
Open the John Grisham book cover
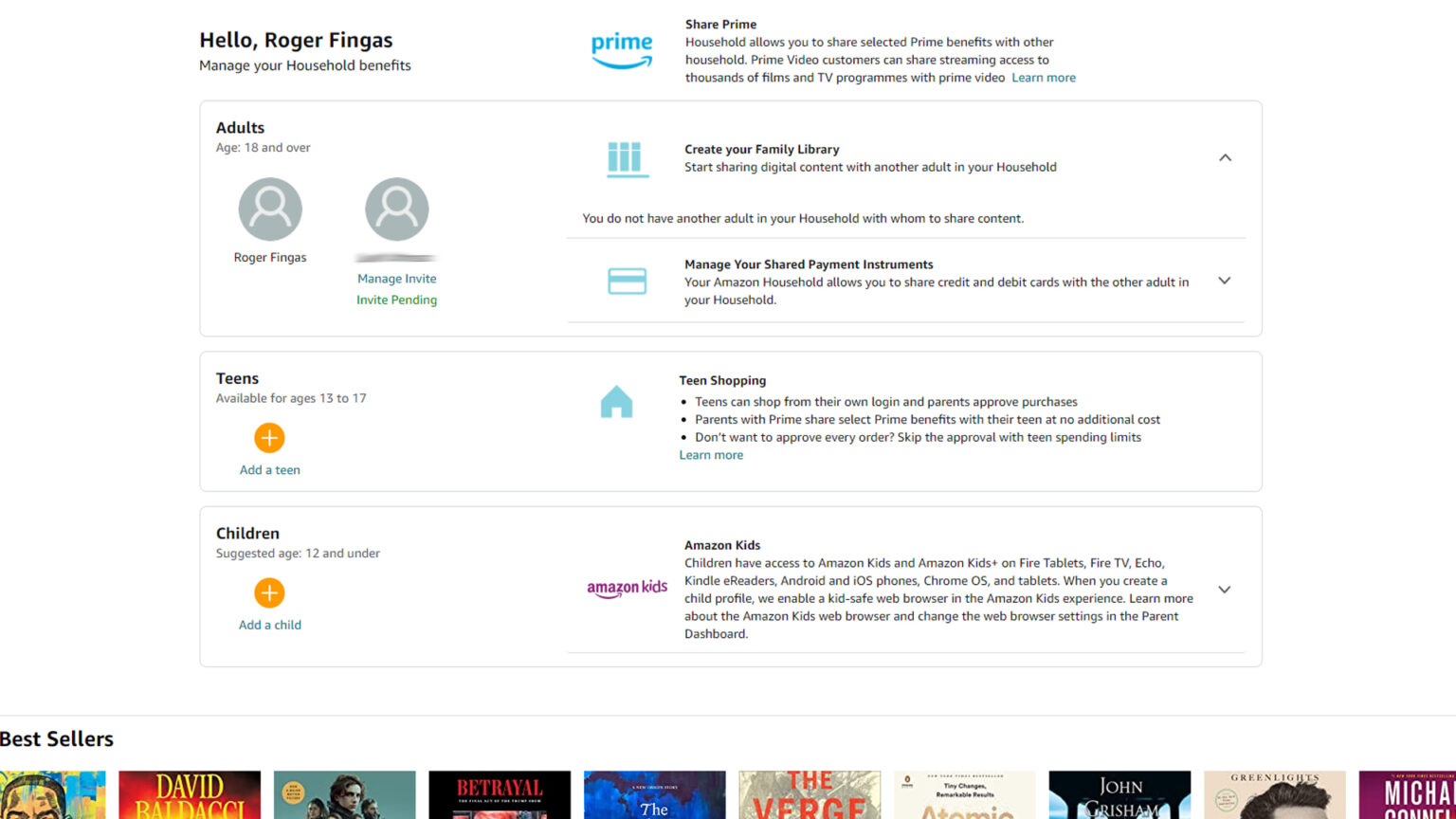pos(1119,796)
